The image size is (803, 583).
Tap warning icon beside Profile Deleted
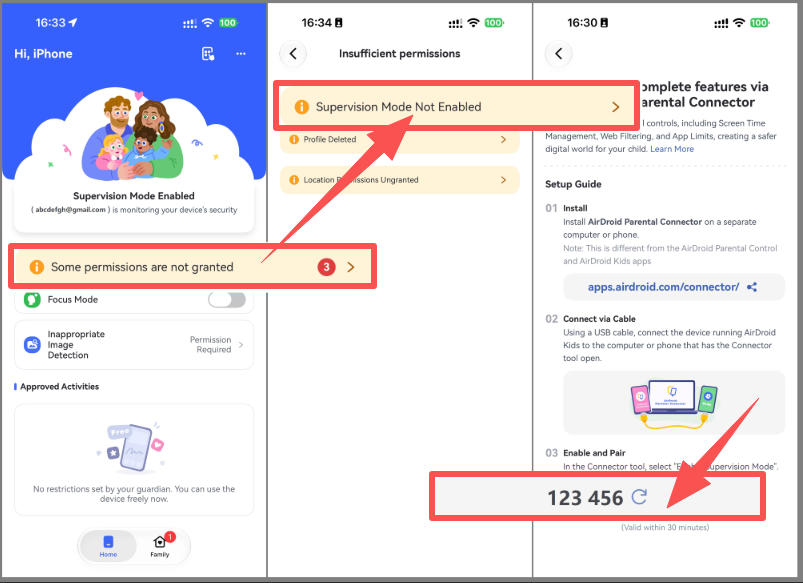[294, 139]
